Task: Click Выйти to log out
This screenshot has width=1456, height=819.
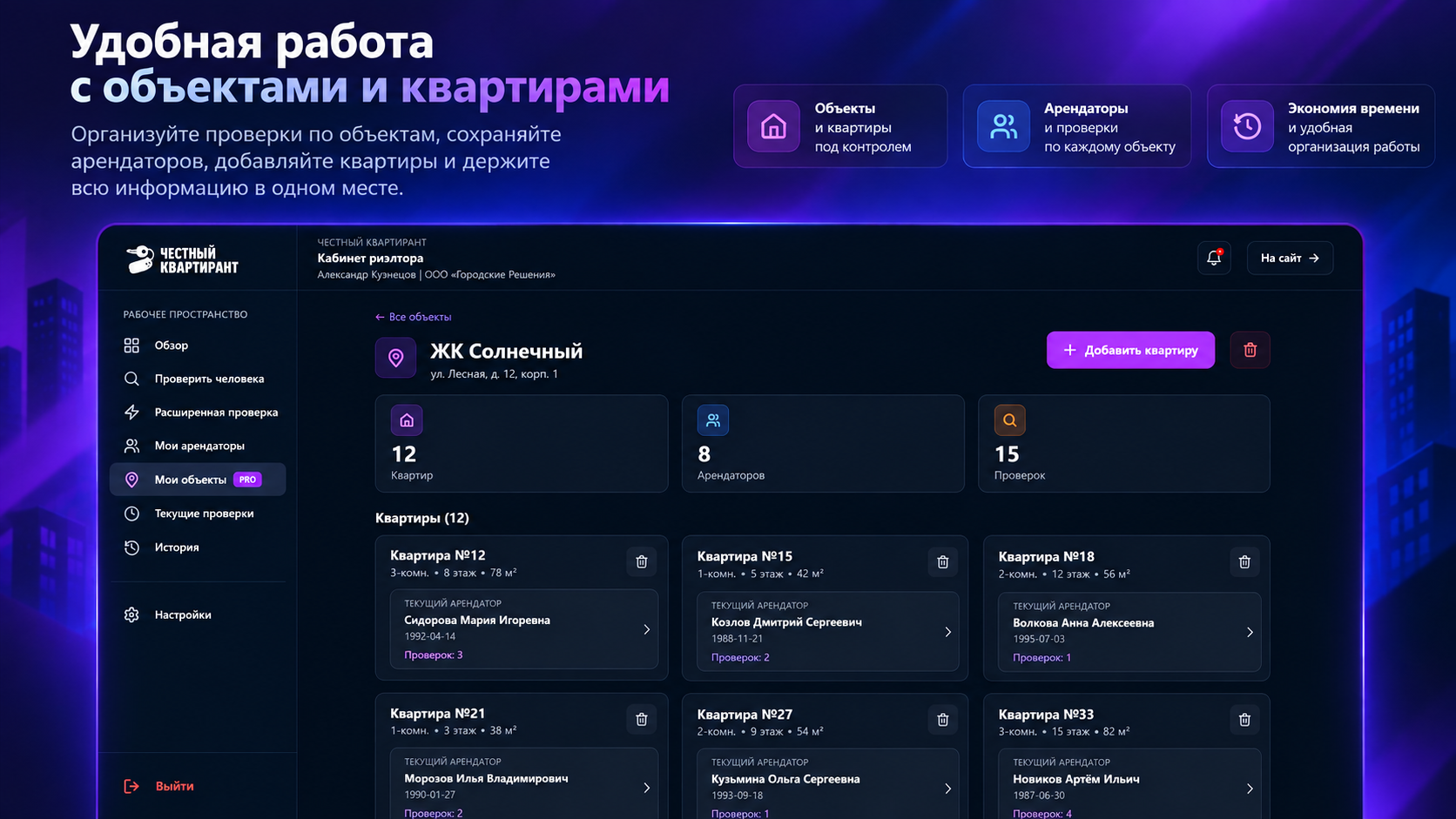Action: pos(159,786)
